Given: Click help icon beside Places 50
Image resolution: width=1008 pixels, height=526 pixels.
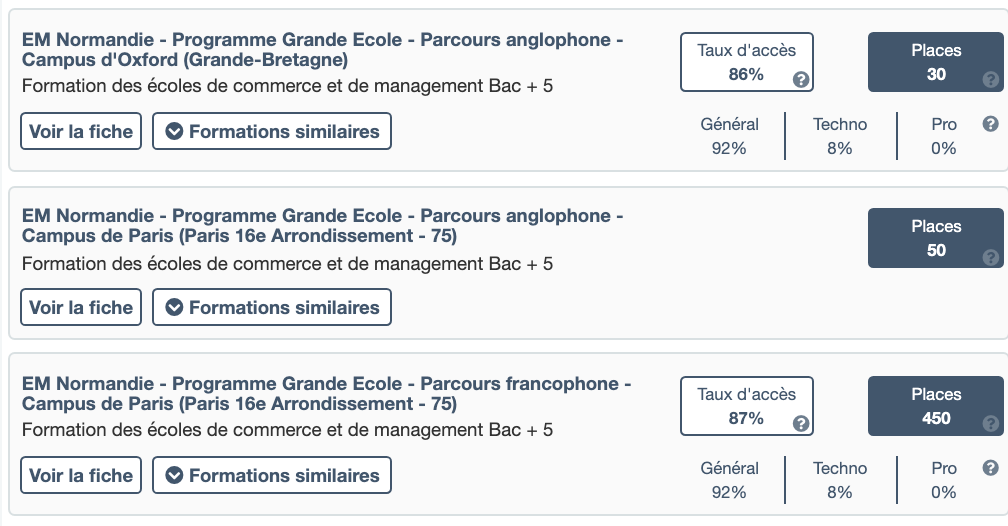Looking at the screenshot, I should point(990,257).
